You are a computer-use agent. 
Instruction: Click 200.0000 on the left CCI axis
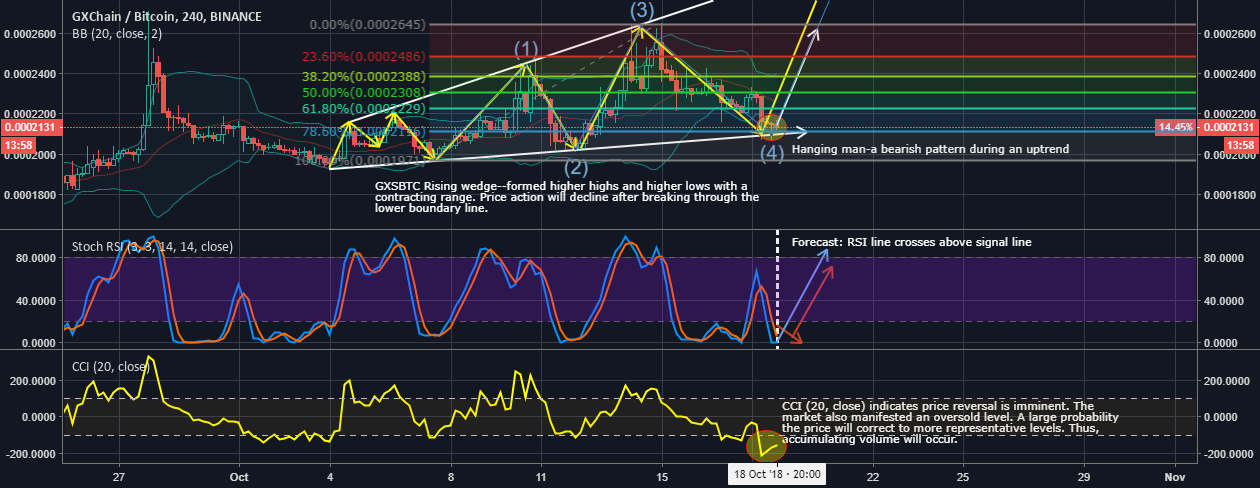[33, 381]
